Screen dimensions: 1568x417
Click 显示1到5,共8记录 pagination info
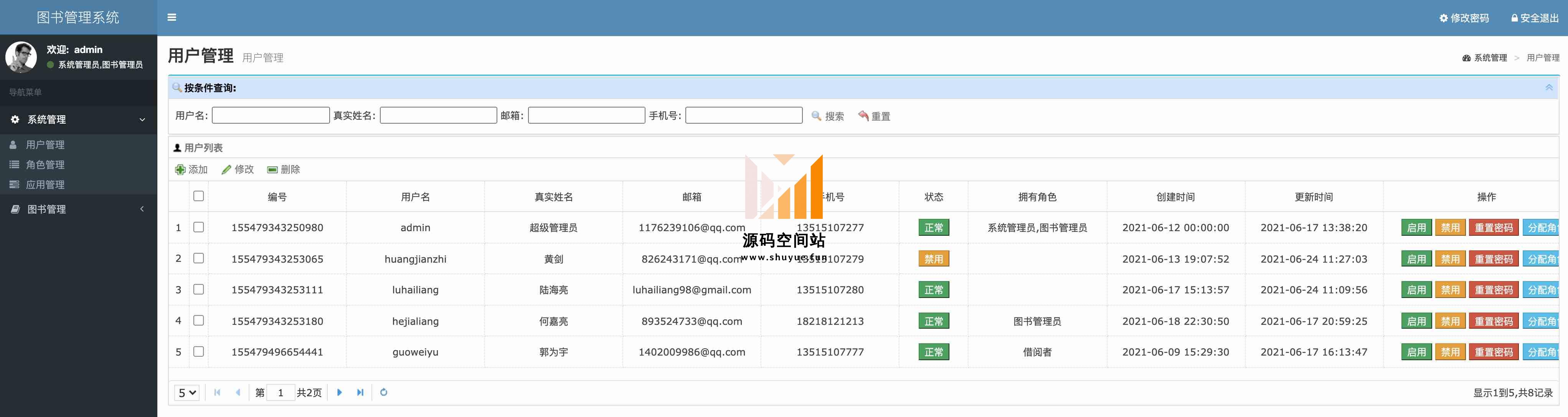point(1513,393)
